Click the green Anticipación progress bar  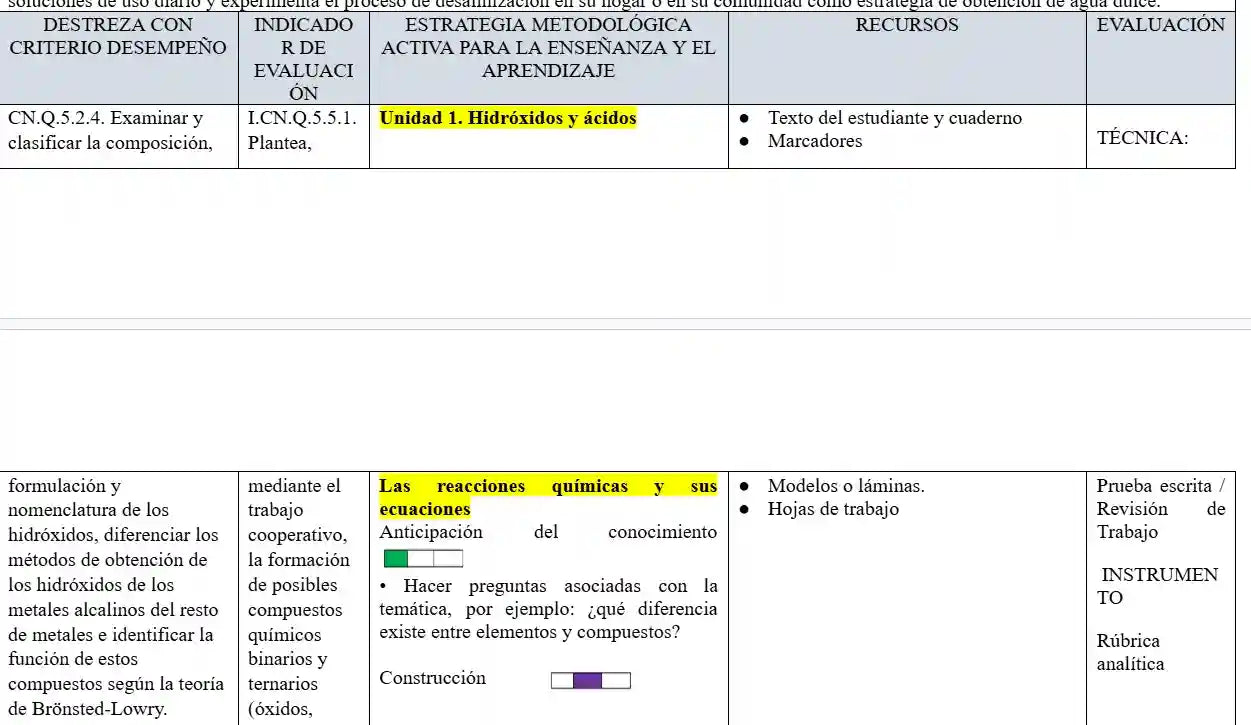(x=423, y=558)
